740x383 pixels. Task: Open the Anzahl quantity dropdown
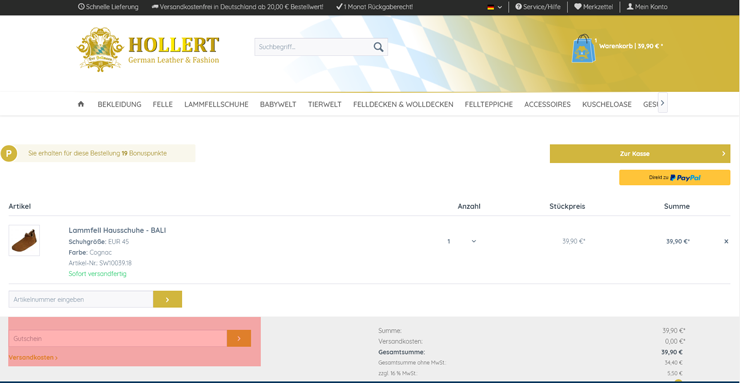pyautogui.click(x=462, y=241)
